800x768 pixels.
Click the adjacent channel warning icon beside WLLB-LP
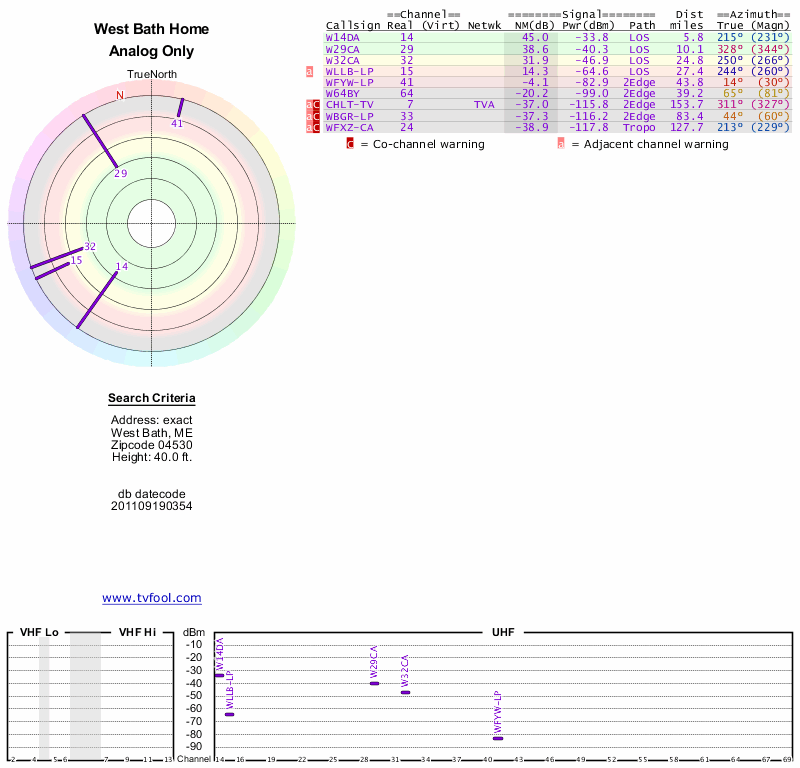(x=310, y=72)
